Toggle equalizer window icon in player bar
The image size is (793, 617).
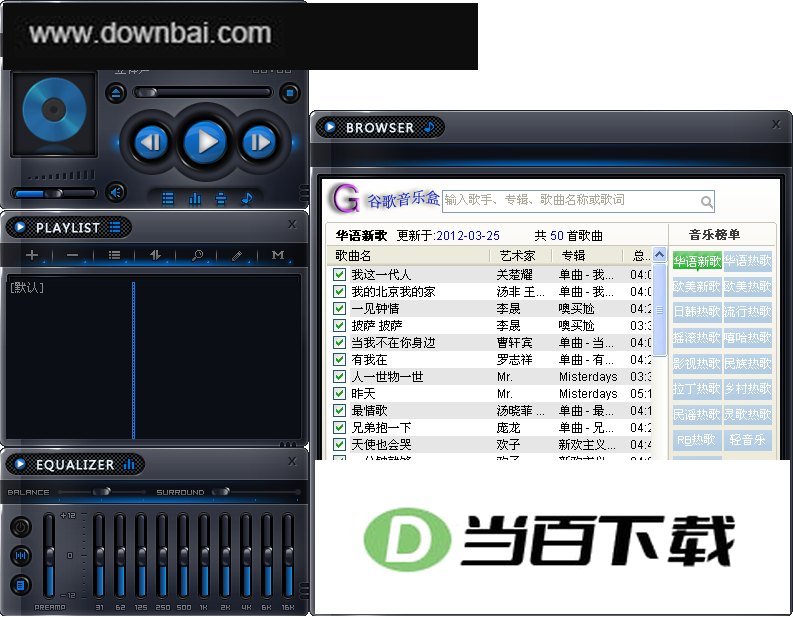coord(195,199)
